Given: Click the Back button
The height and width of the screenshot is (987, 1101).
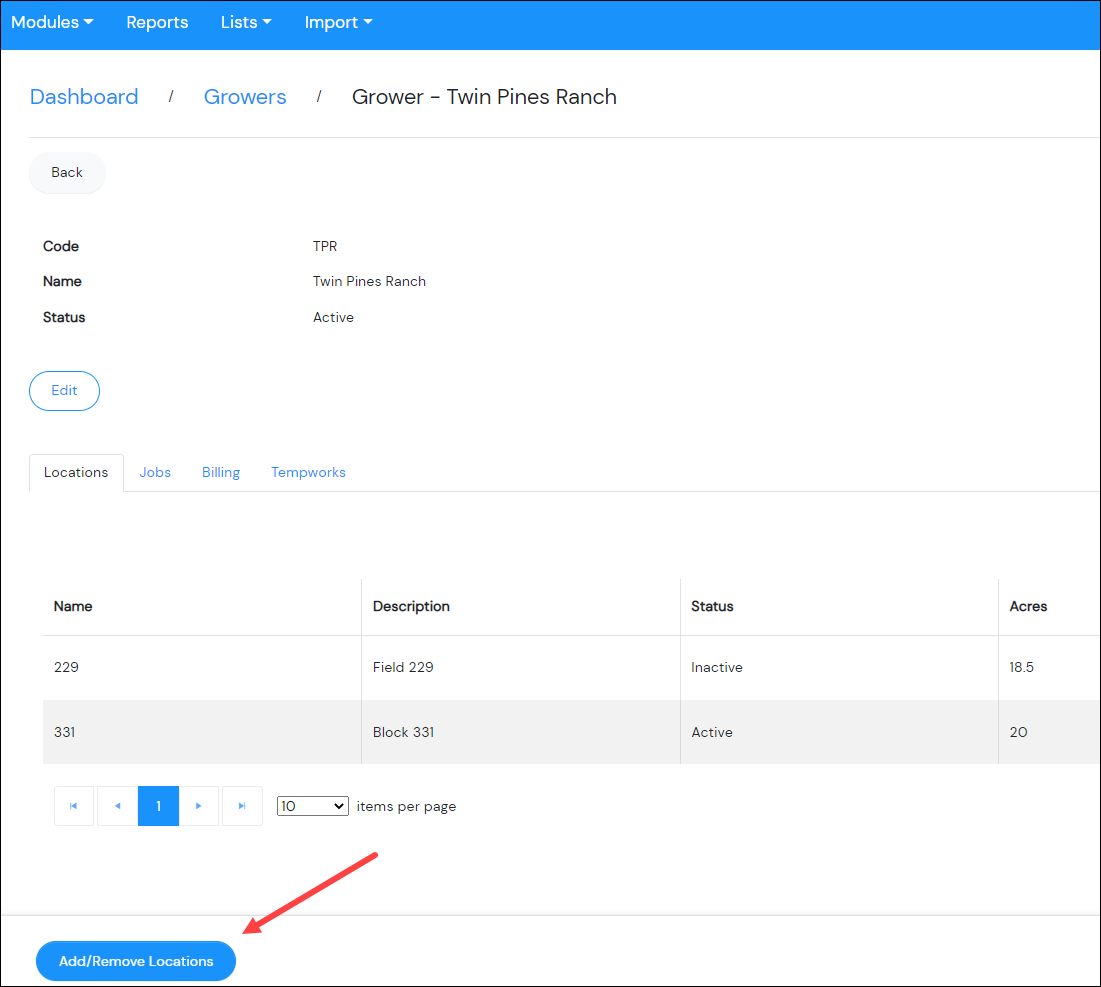Looking at the screenshot, I should tap(67, 173).
